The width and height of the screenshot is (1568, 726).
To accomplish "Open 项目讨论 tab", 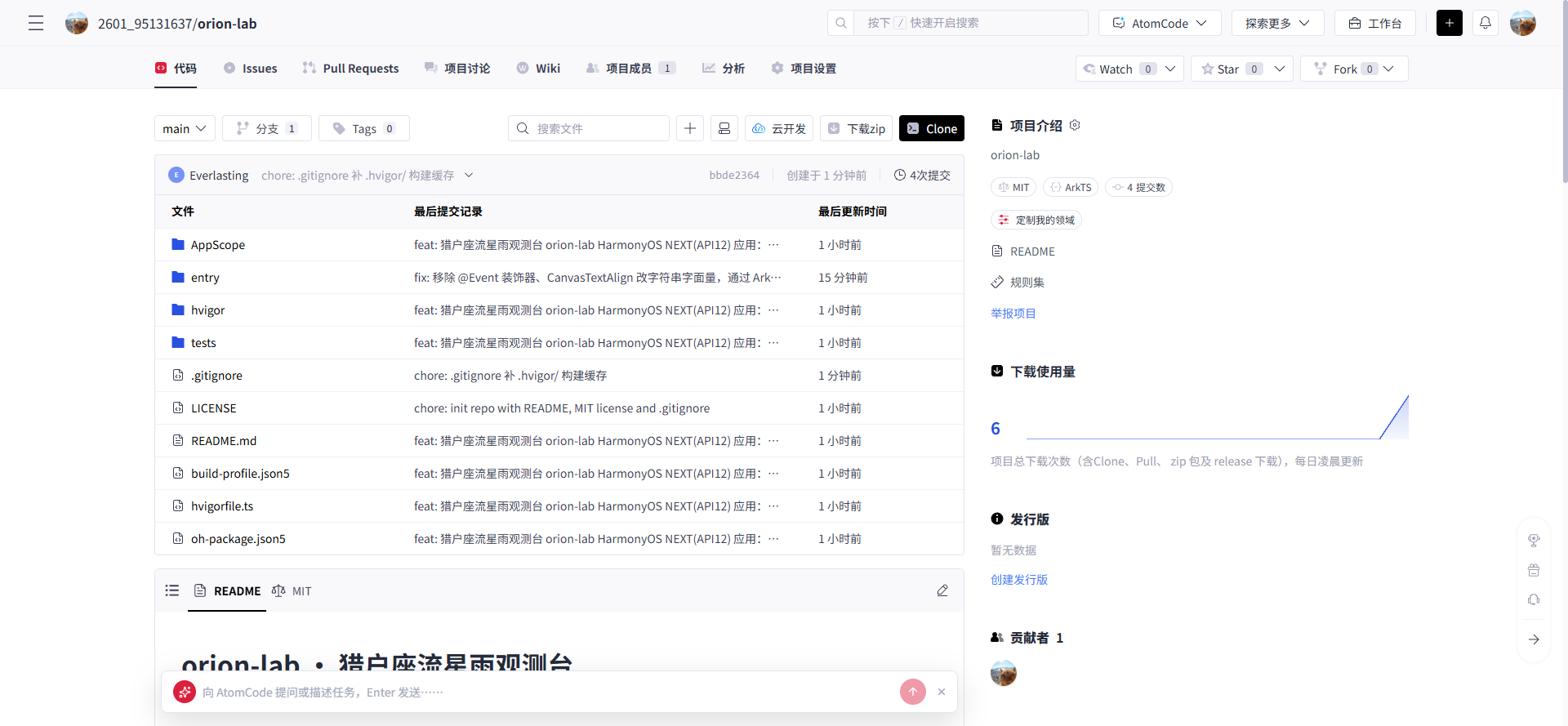I will tap(457, 69).
